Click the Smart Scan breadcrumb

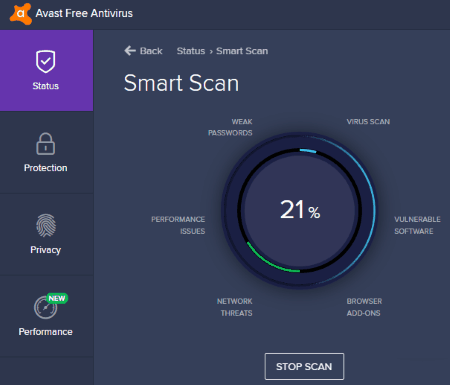click(x=242, y=51)
